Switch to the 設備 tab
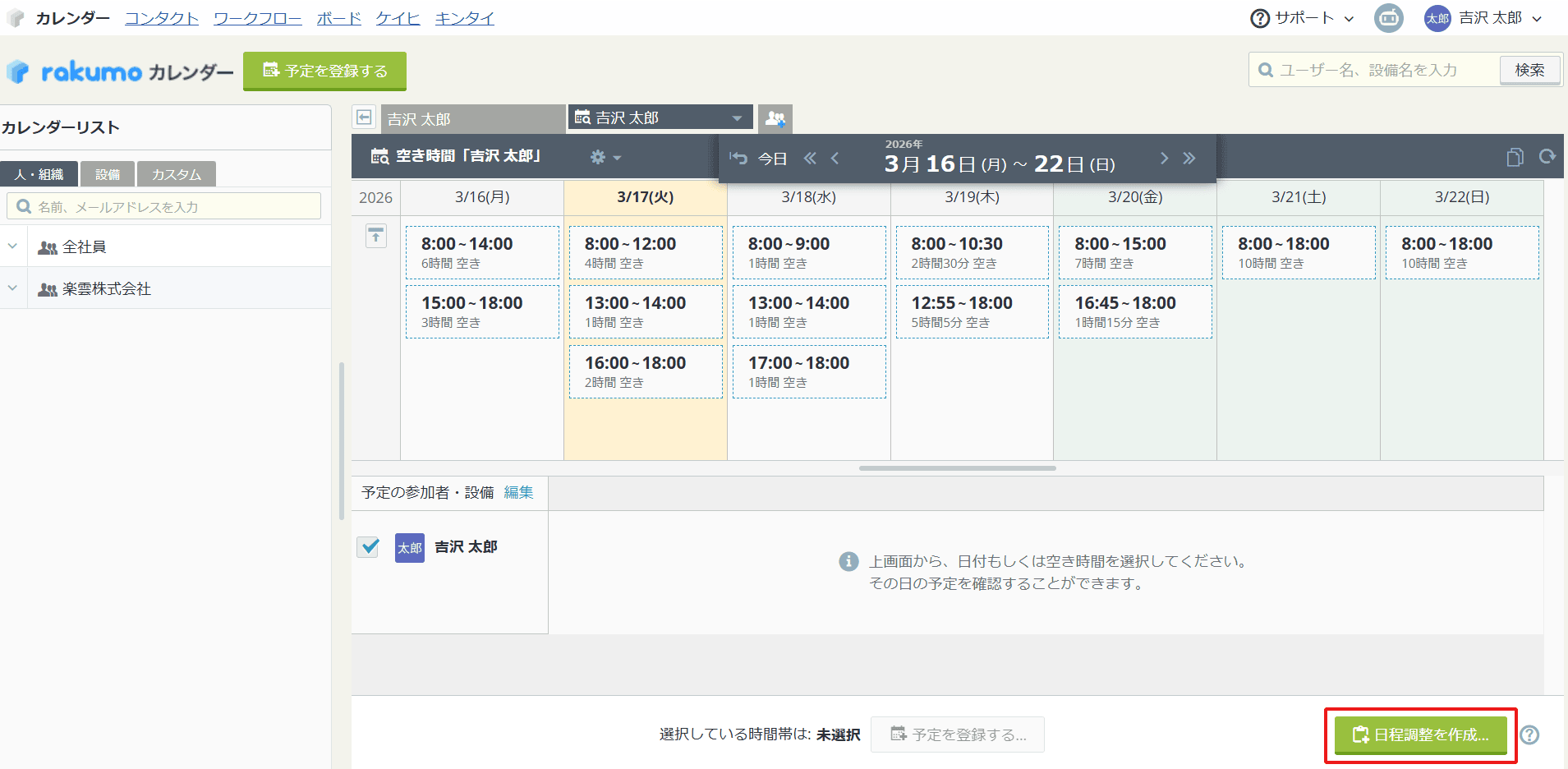The height and width of the screenshot is (769, 1568). (108, 174)
